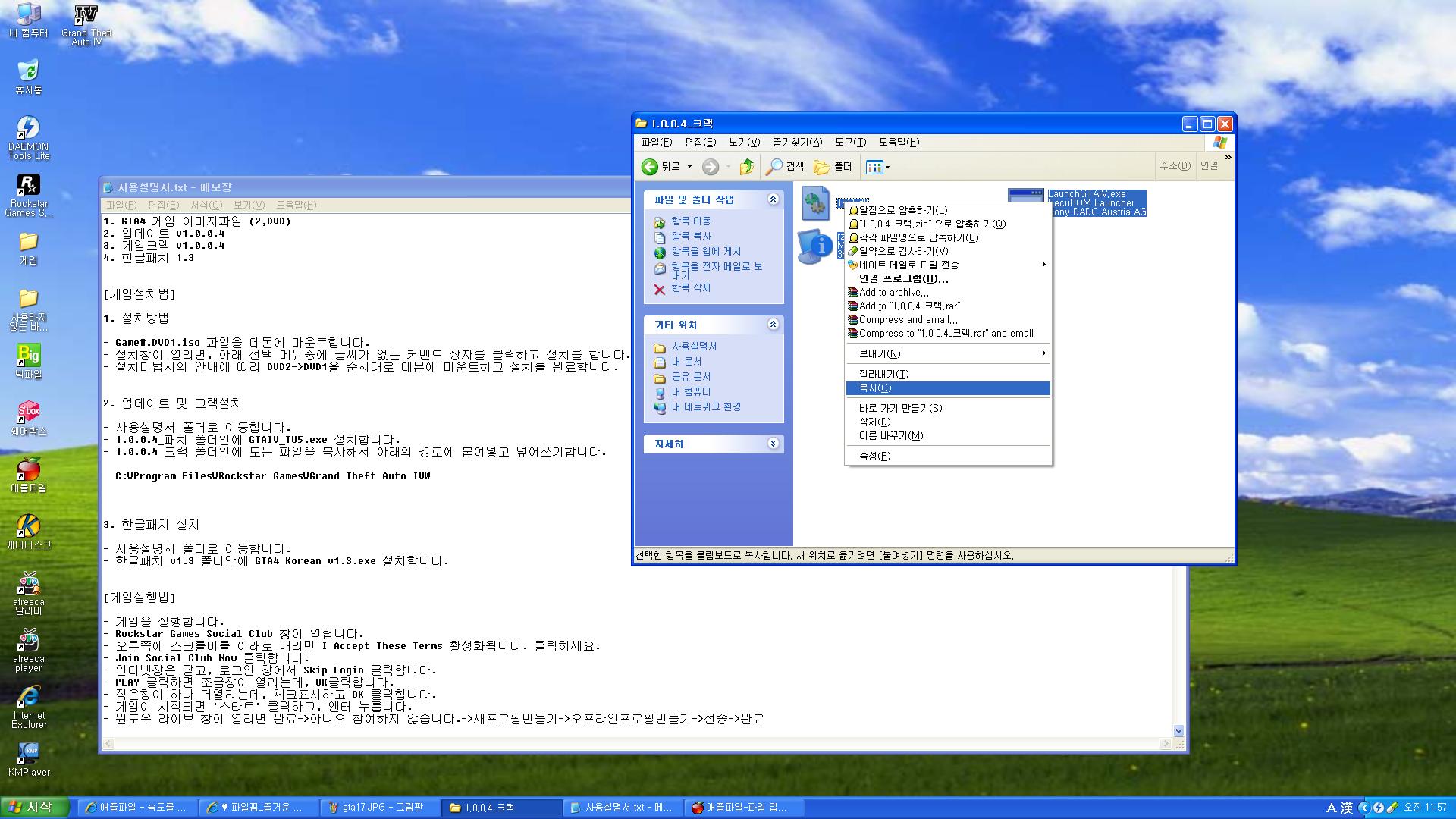Go up one folder level in Explorer
Viewport: 1456px width, 819px height.
click(747, 167)
